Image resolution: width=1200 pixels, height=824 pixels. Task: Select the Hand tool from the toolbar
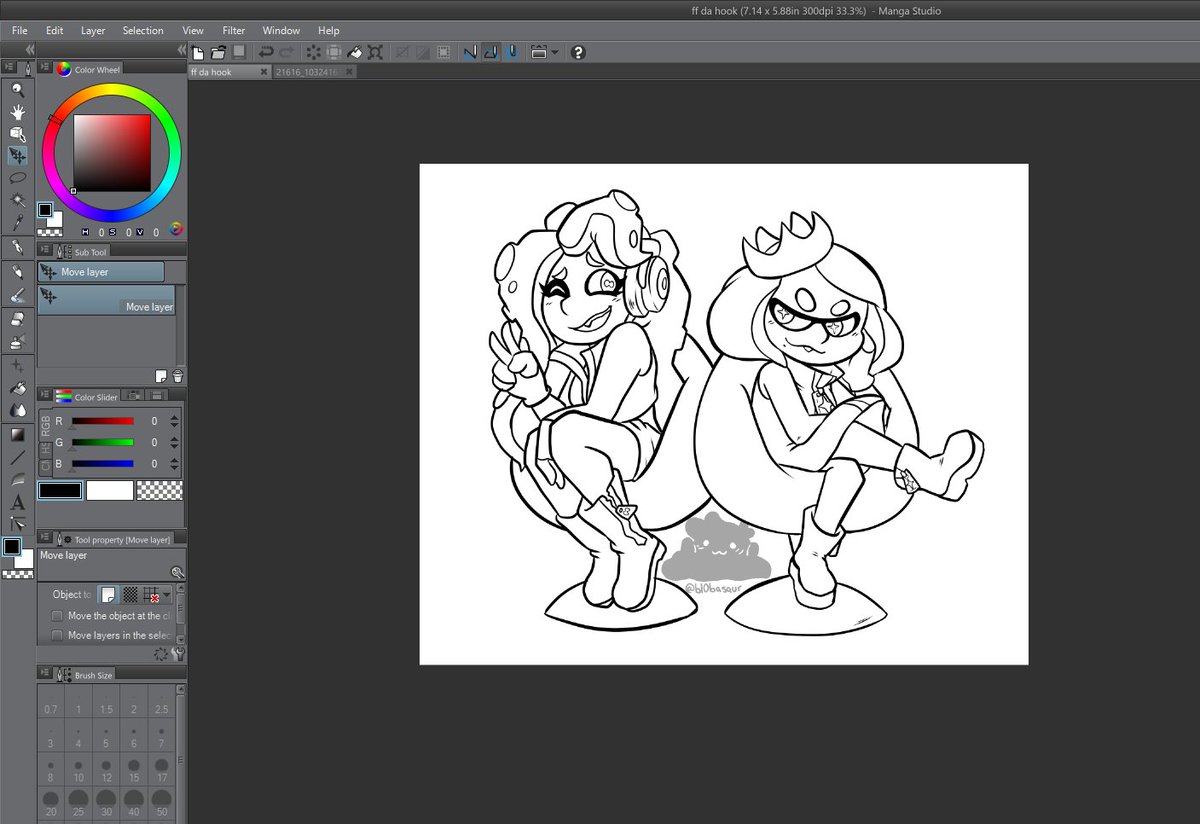tap(17, 111)
